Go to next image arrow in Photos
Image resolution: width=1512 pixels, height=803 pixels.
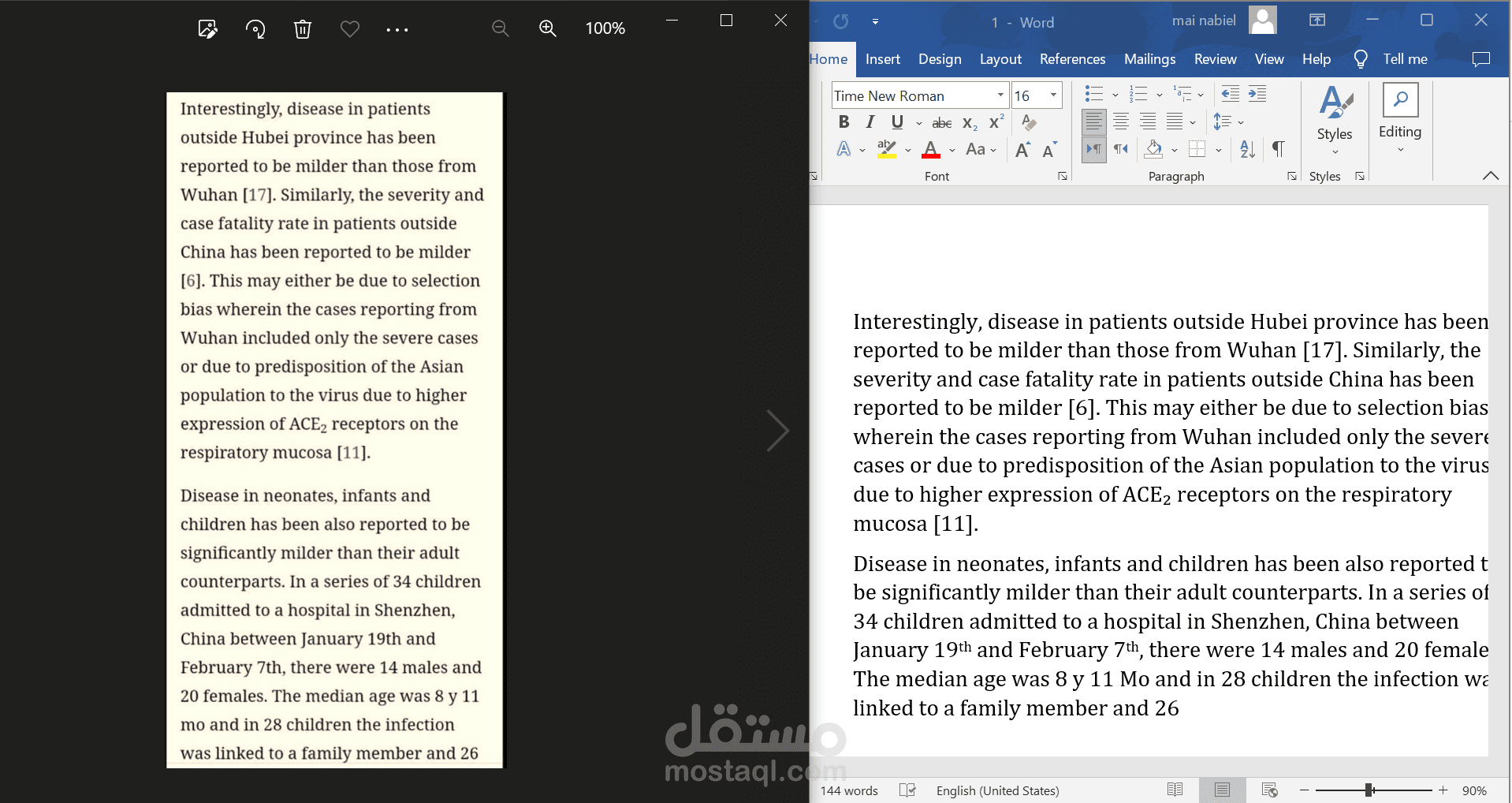(778, 431)
